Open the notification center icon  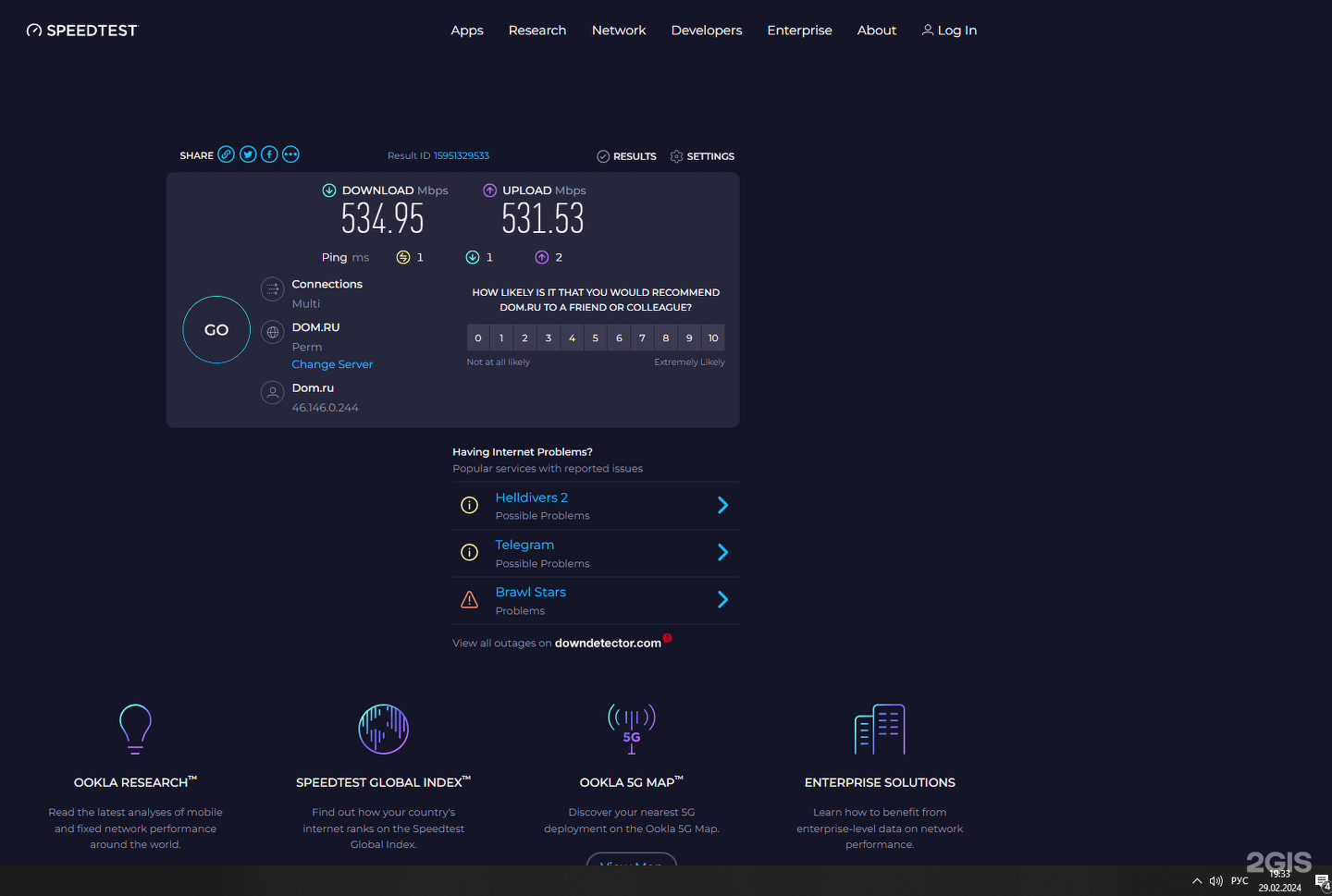[x=1322, y=881]
